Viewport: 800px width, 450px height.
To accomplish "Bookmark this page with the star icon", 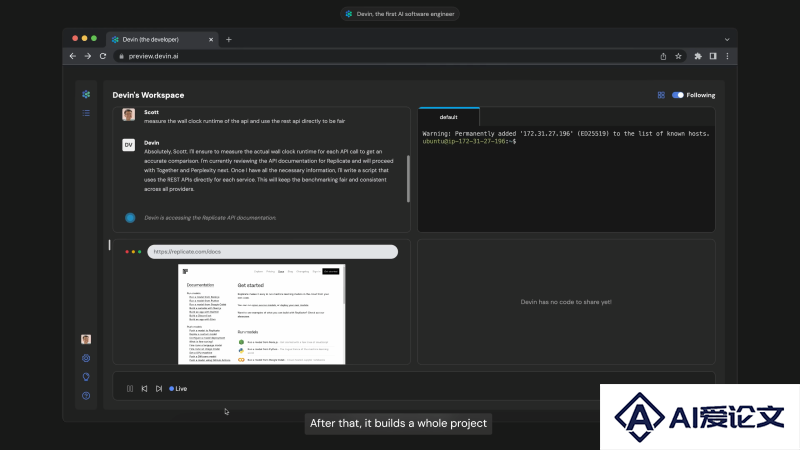I will (678, 56).
